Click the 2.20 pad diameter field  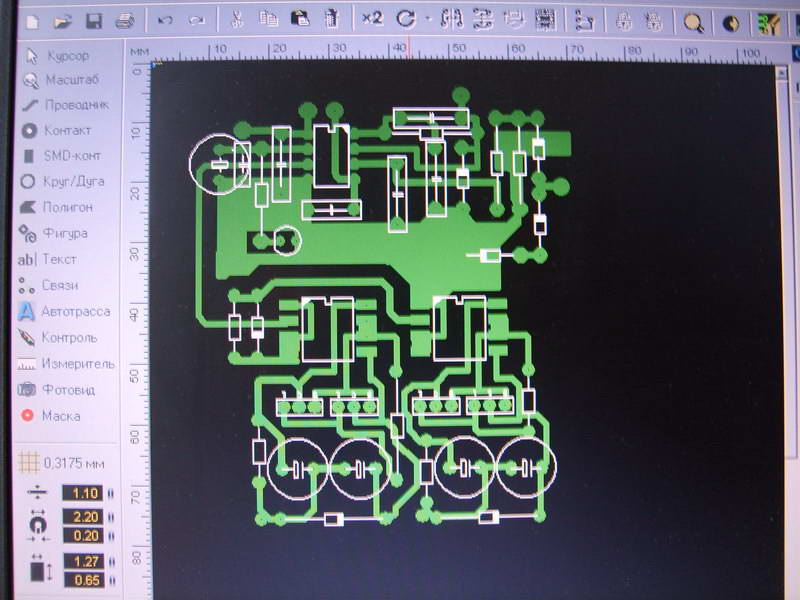[82, 516]
